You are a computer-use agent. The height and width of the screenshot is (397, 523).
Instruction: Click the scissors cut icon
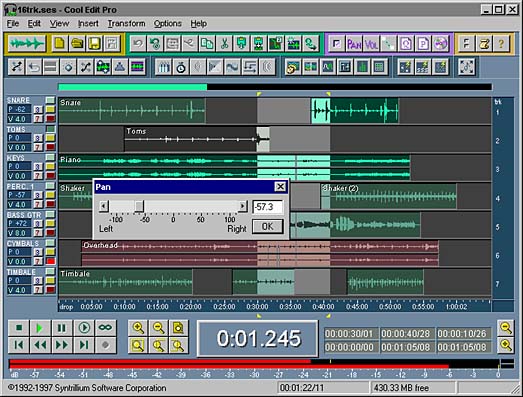click(224, 44)
